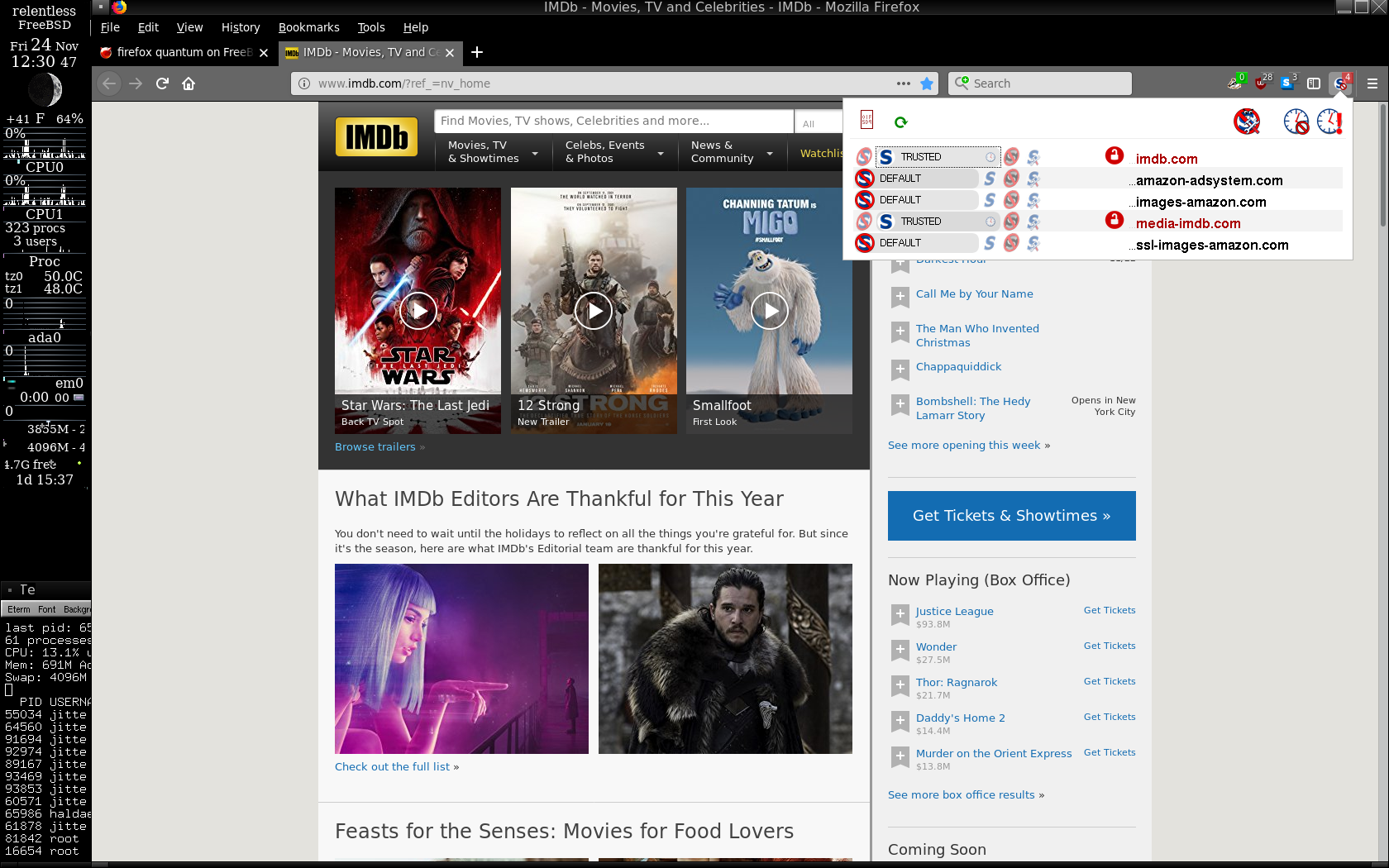Set amazon-adsystem.com to Trusted
The width and height of the screenshot is (1389, 868).
pyautogui.click(x=990, y=179)
